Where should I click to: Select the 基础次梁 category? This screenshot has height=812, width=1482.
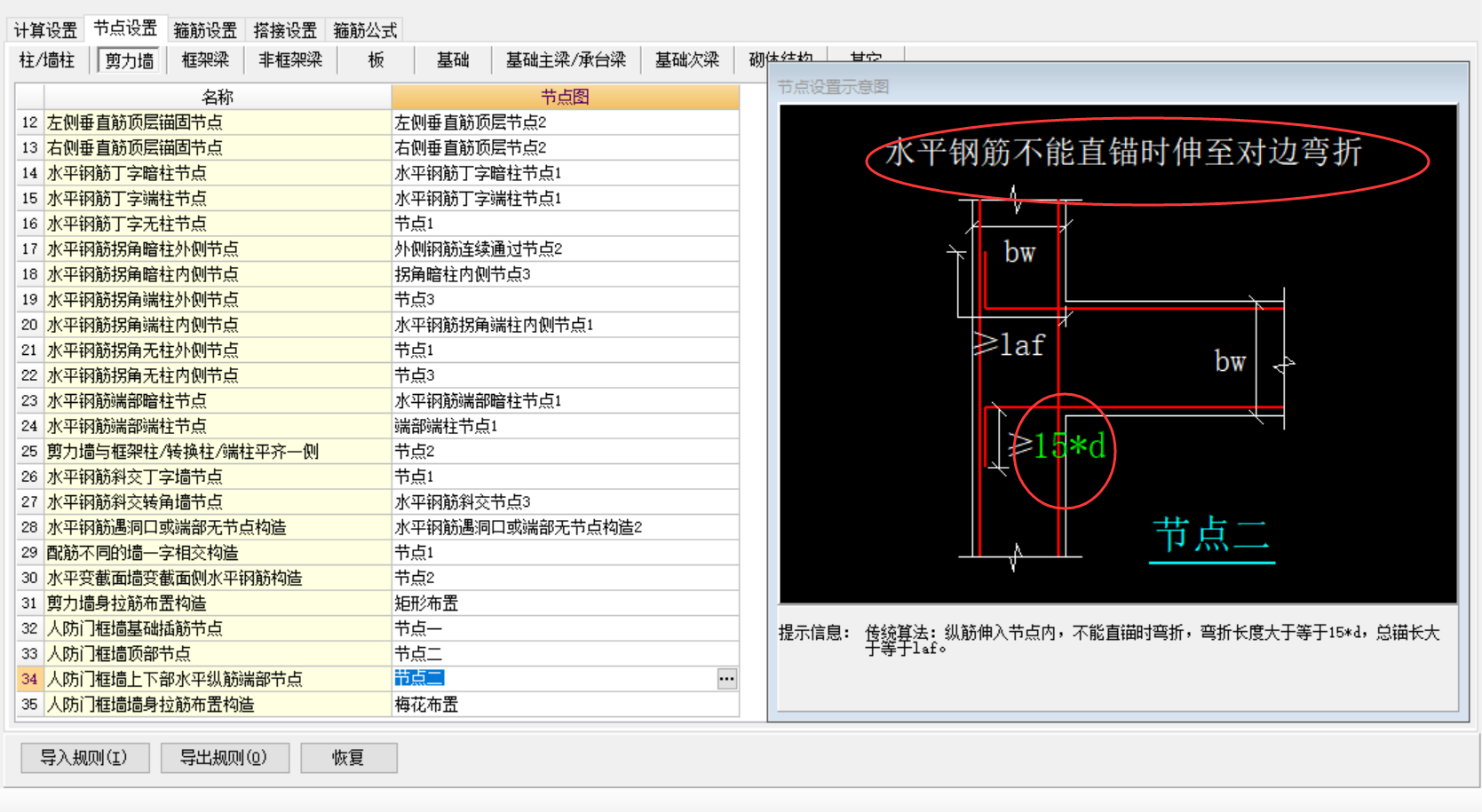click(687, 60)
